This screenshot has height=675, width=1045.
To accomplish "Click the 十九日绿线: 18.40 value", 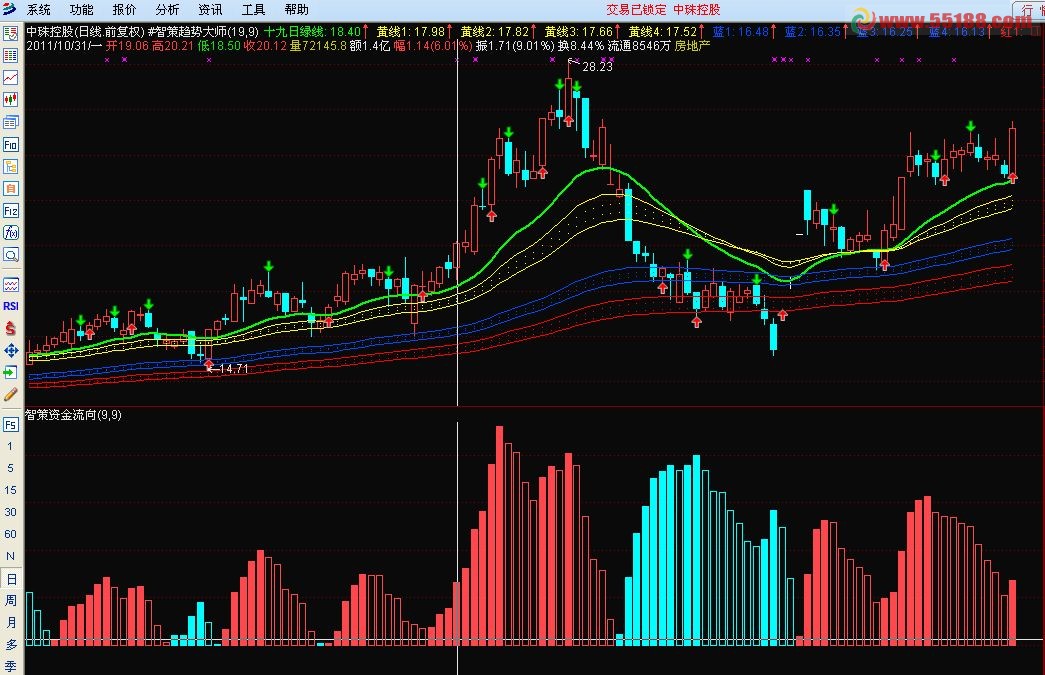I will 312,31.
